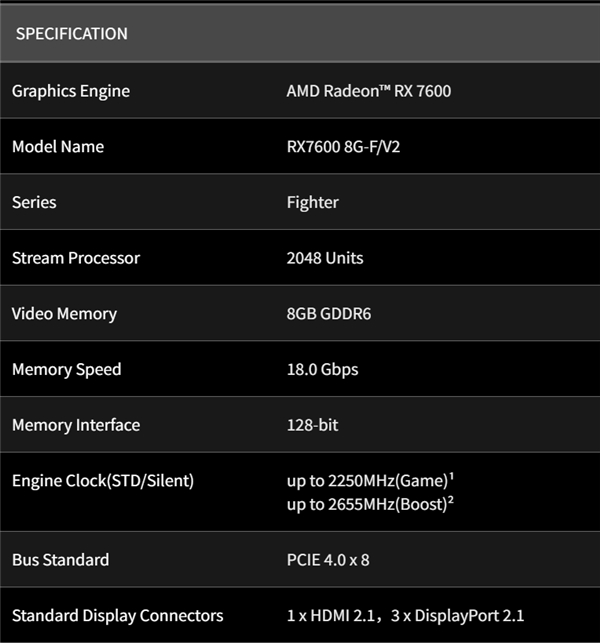Click the Model Name label

click(58, 147)
